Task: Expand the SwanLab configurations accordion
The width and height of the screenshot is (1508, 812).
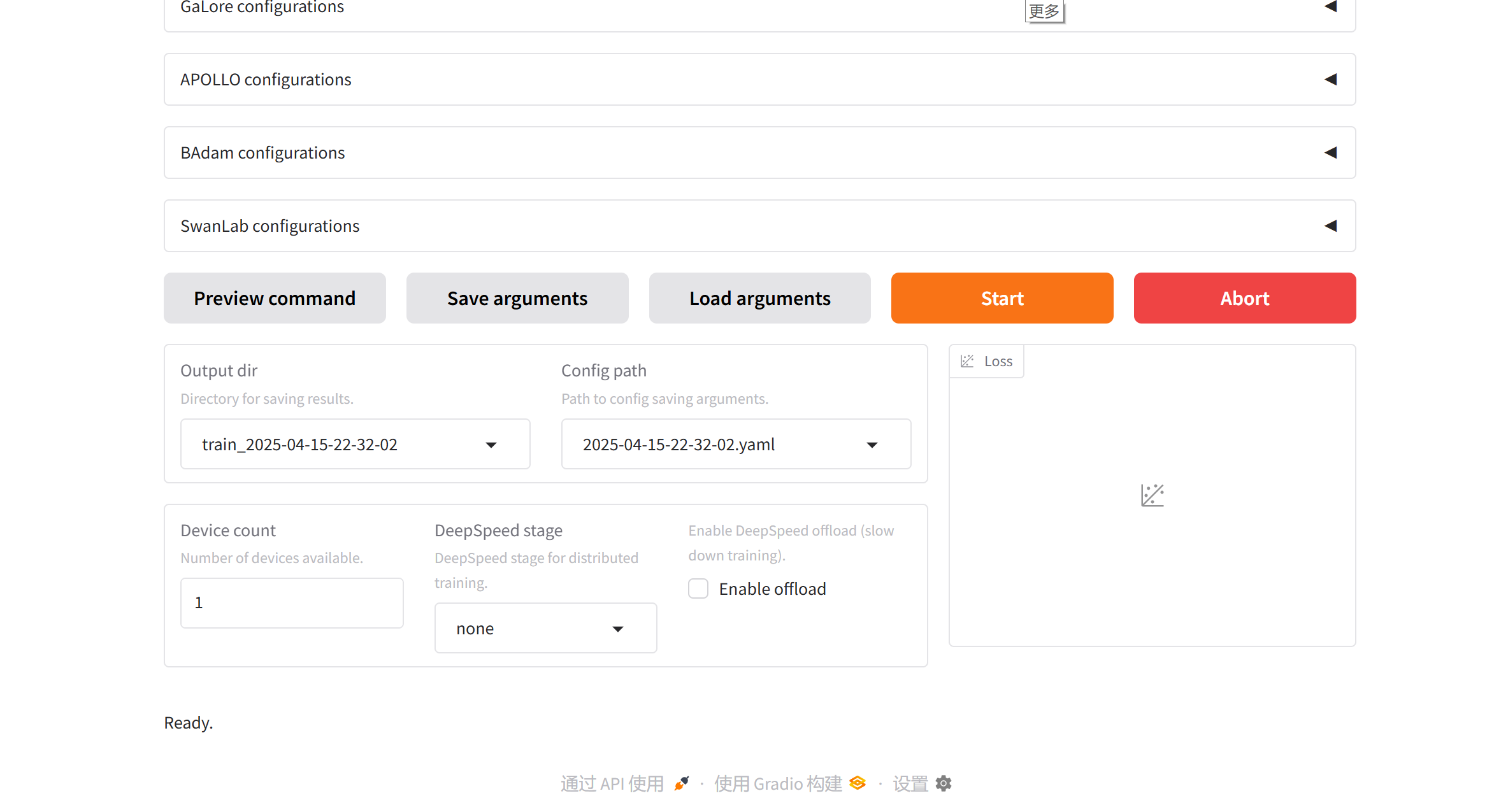Action: point(1330,226)
